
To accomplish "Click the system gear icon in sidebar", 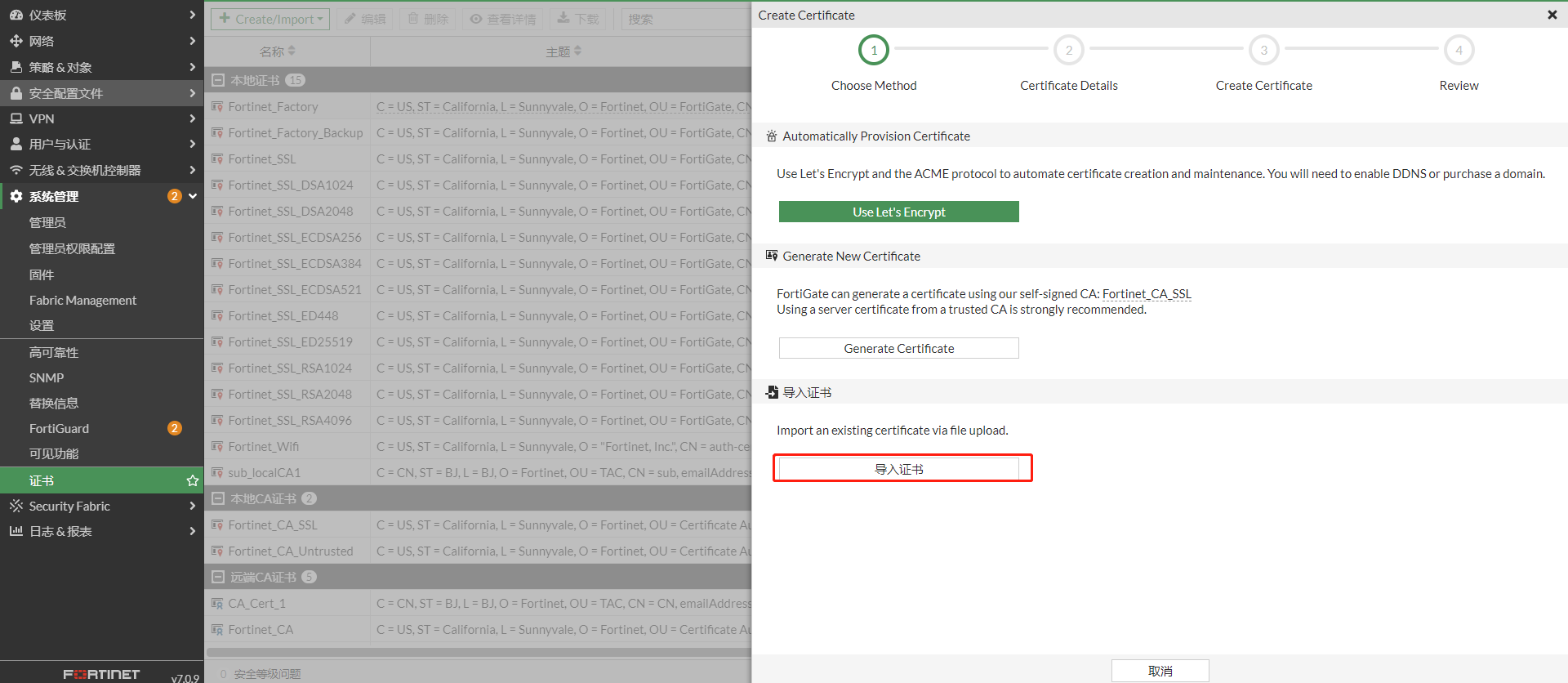I will pos(16,196).
